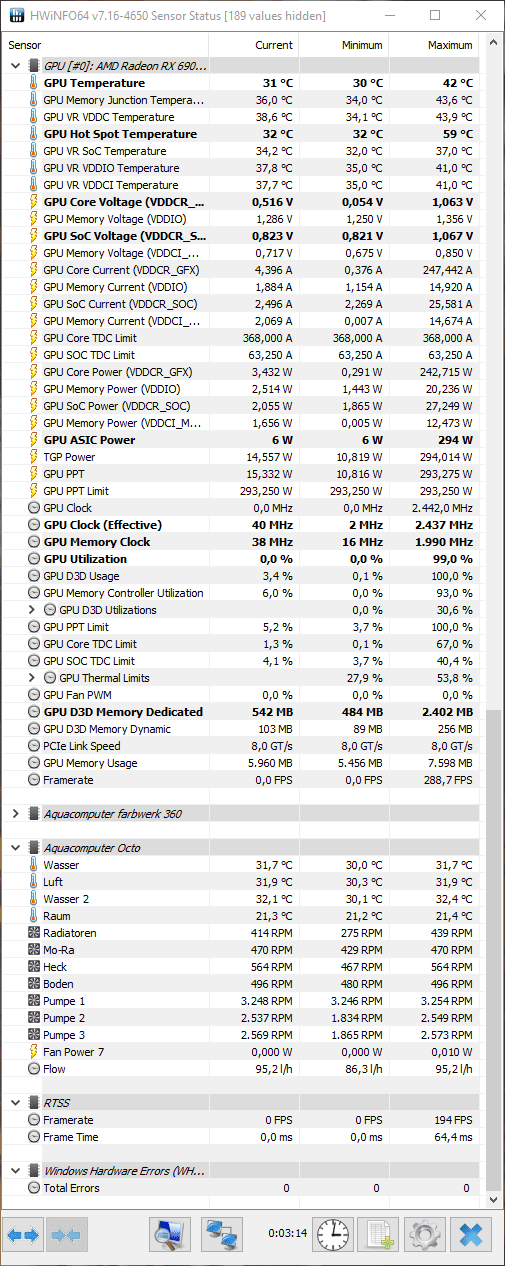
Task: Click the shrink-view arrows icon
Action: (67, 1235)
